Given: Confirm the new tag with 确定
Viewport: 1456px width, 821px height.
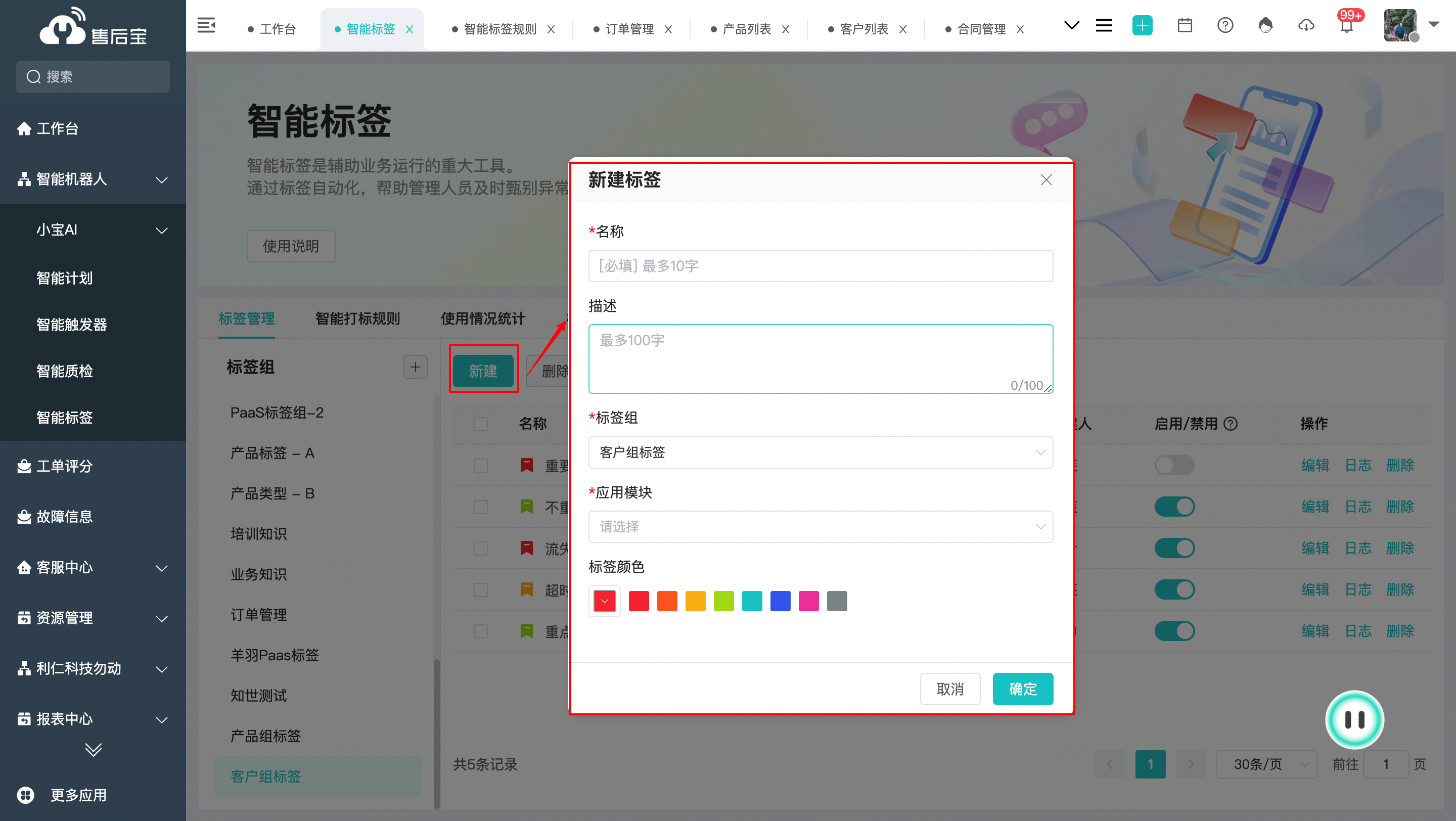Looking at the screenshot, I should pyautogui.click(x=1022, y=689).
